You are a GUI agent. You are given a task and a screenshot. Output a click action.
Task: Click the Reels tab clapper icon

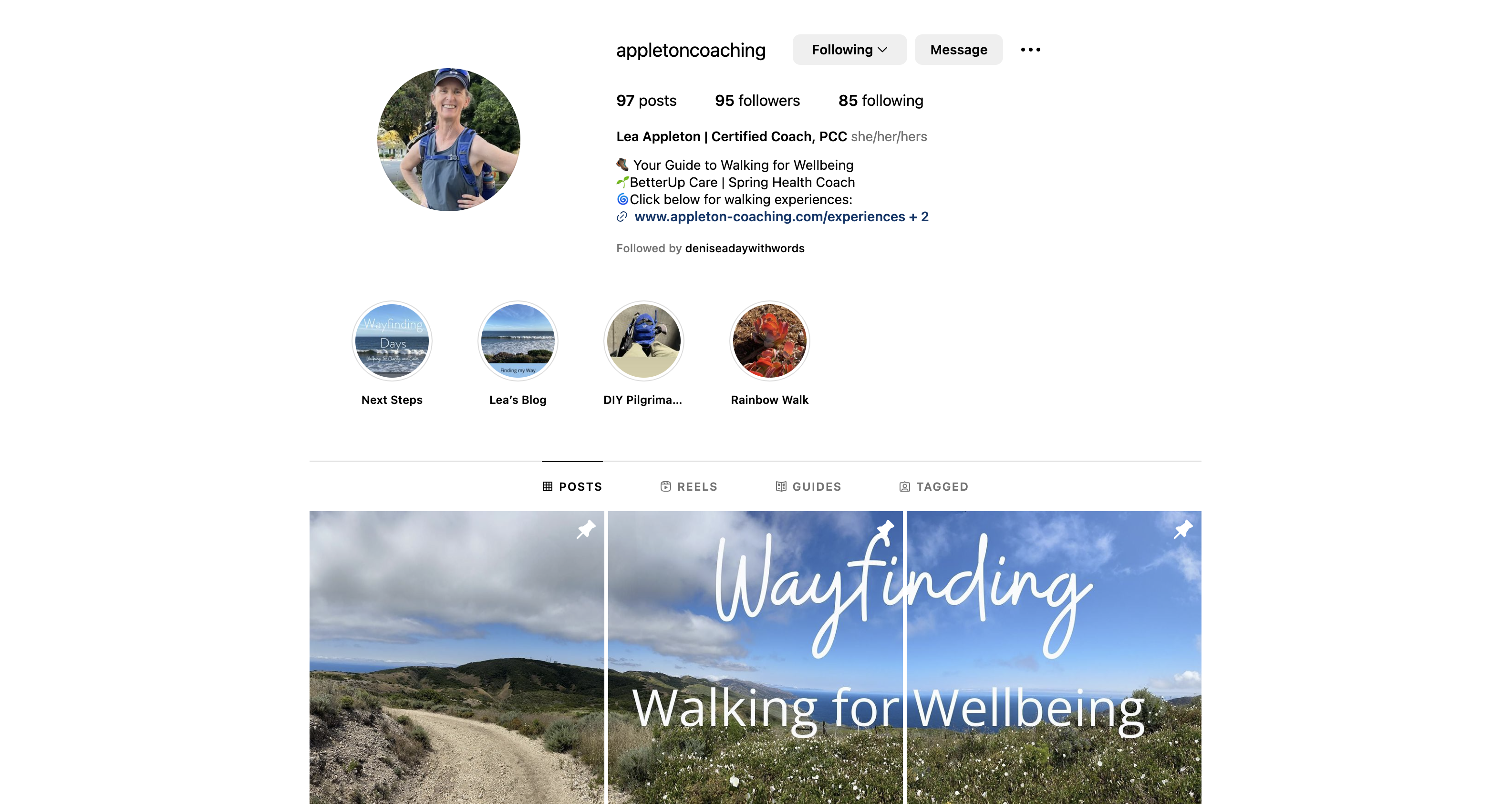665,486
